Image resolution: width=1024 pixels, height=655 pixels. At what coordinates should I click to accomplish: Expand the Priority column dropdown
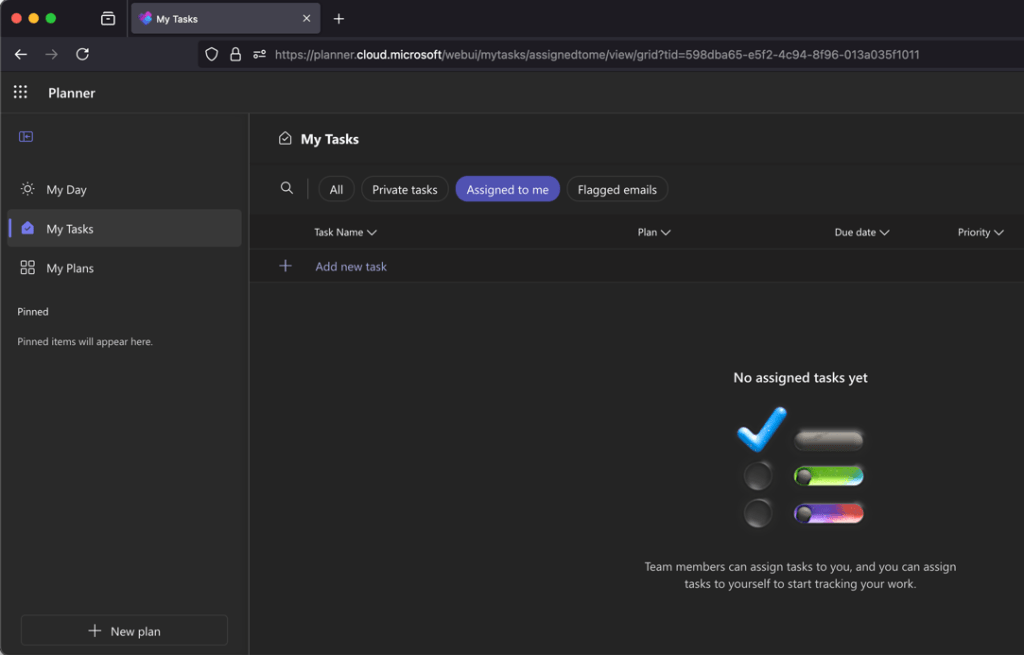pyautogui.click(x=980, y=232)
